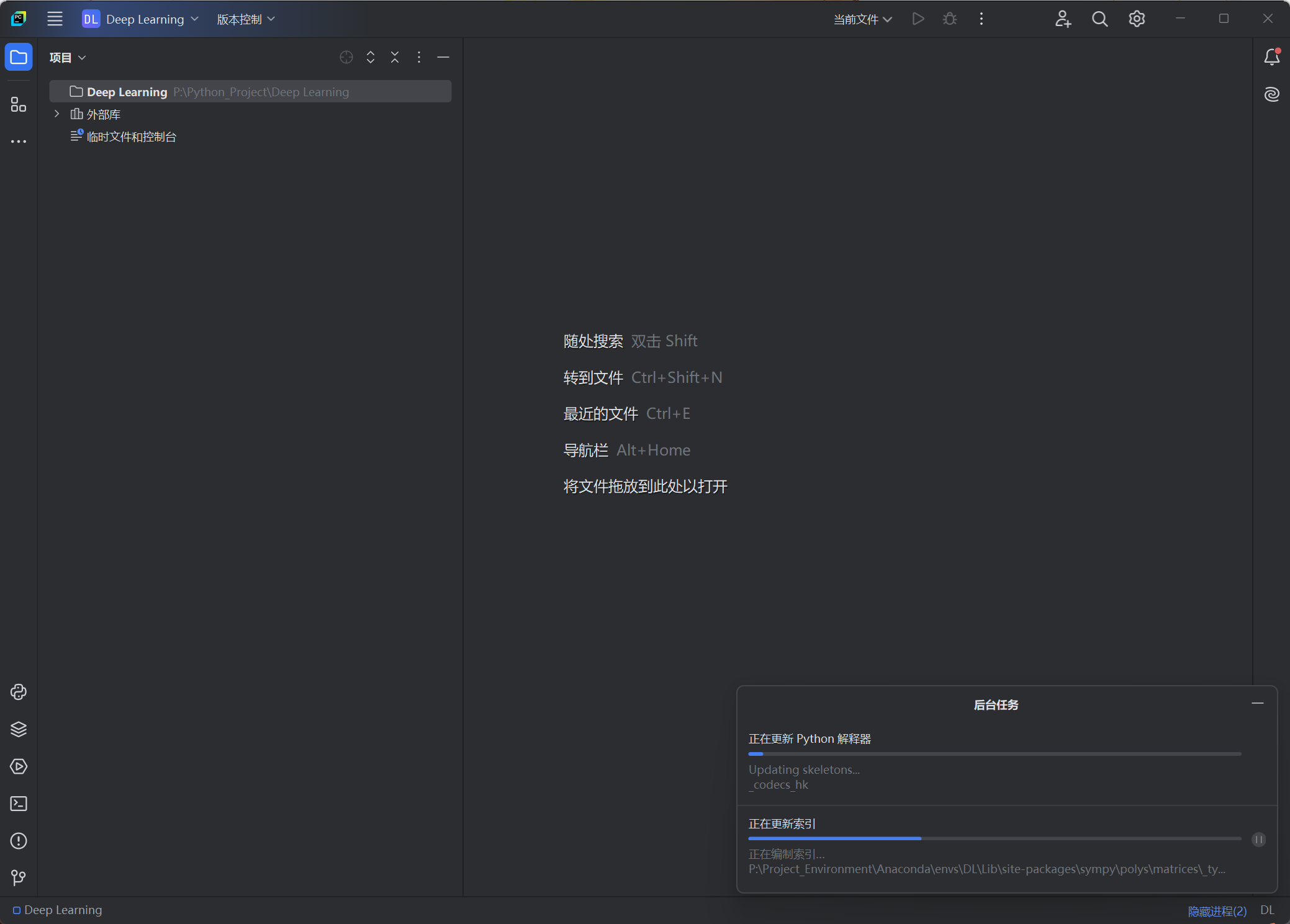Open the 当前文件 run configuration dropdown
Image resolution: width=1290 pixels, height=924 pixels.
862,19
